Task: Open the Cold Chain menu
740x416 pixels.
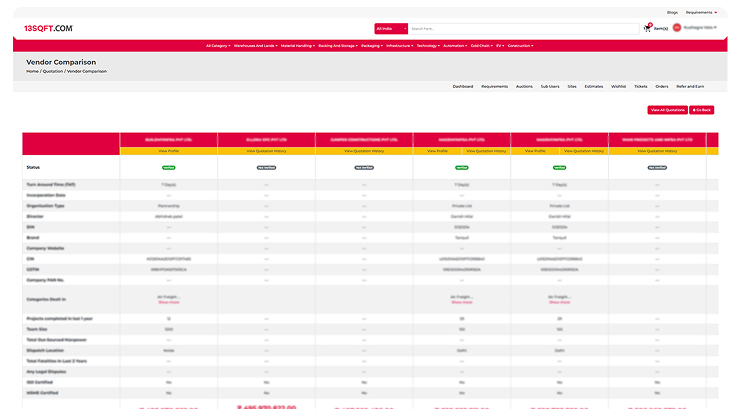Action: 482,46
